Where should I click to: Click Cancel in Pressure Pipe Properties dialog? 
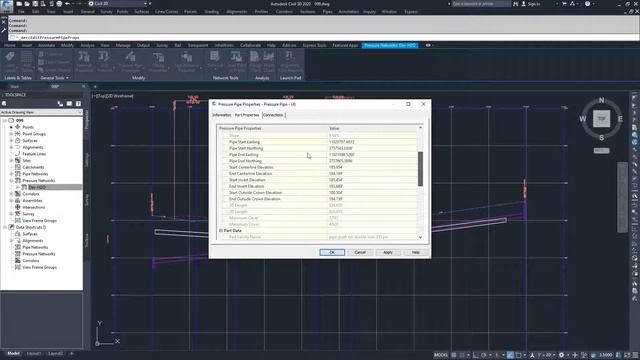[x=360, y=252]
